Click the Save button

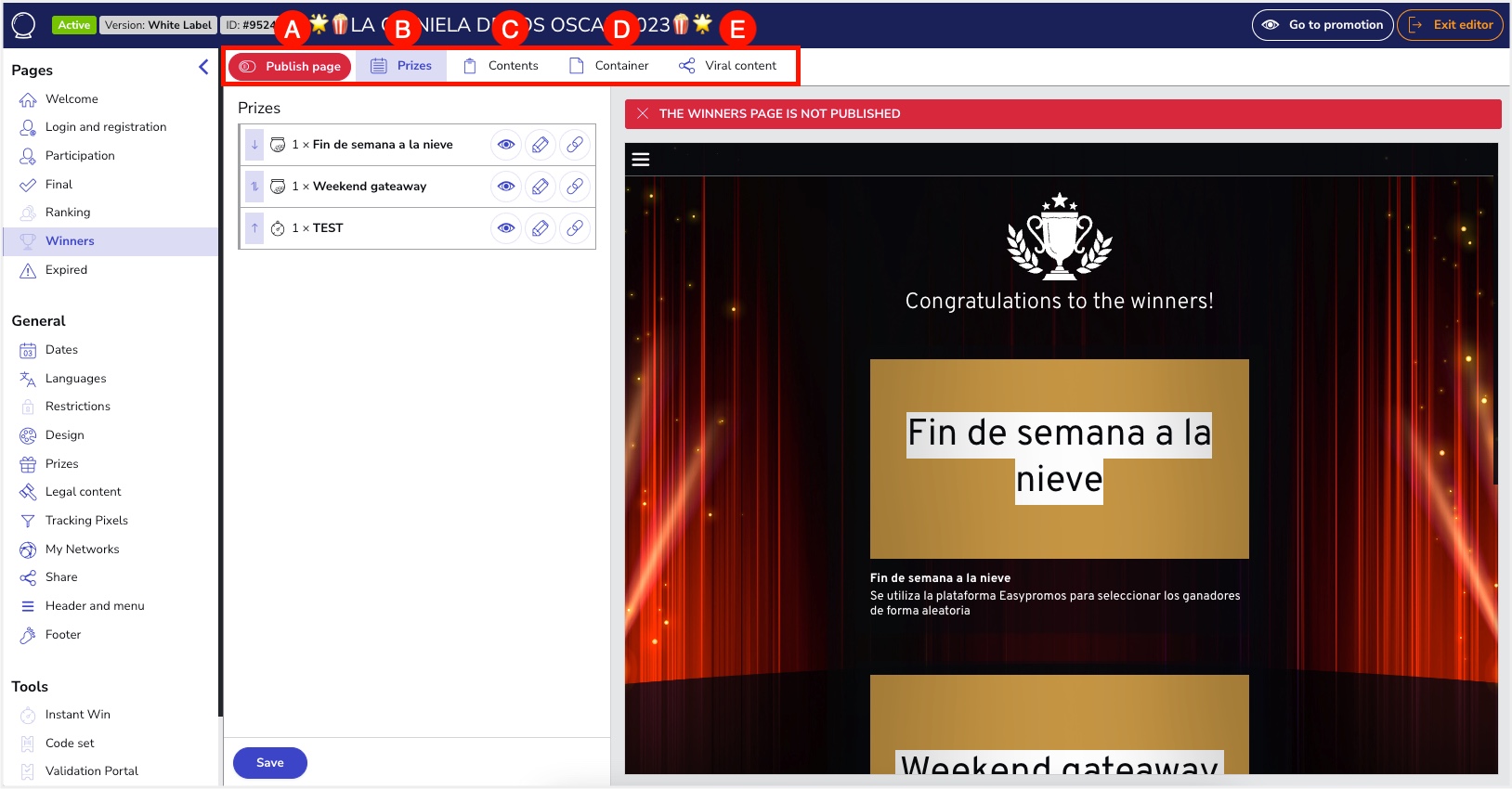coord(270,763)
